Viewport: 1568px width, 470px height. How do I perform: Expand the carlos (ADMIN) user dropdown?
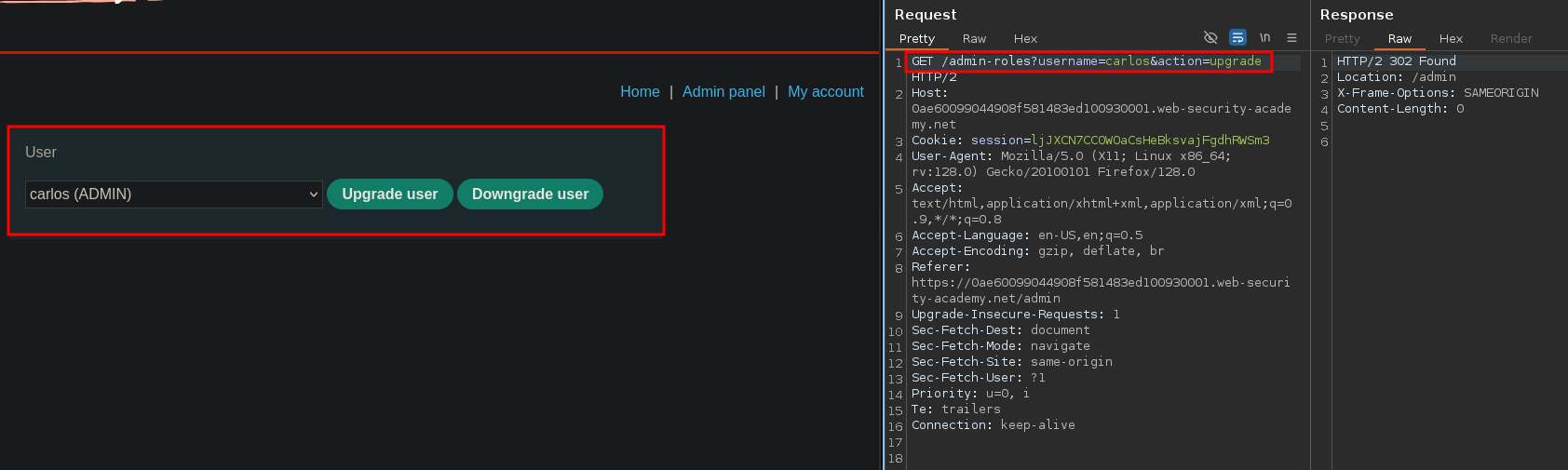pos(173,195)
